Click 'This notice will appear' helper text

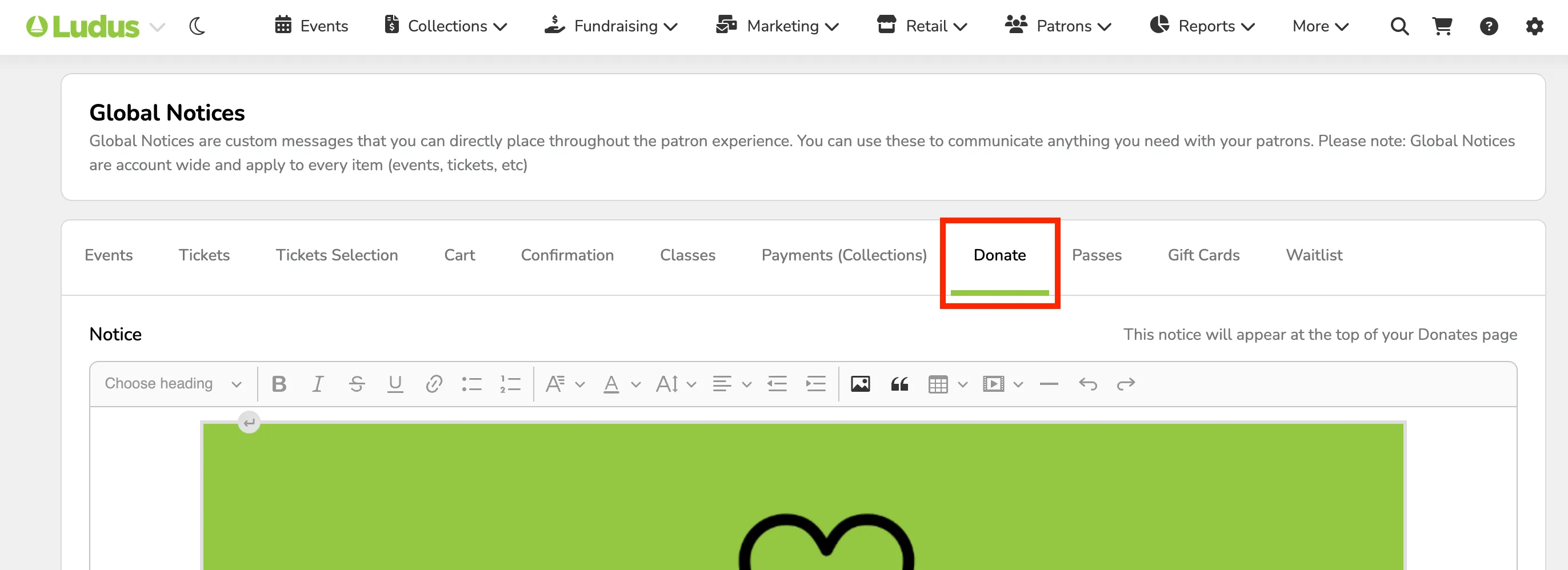pyautogui.click(x=1319, y=335)
